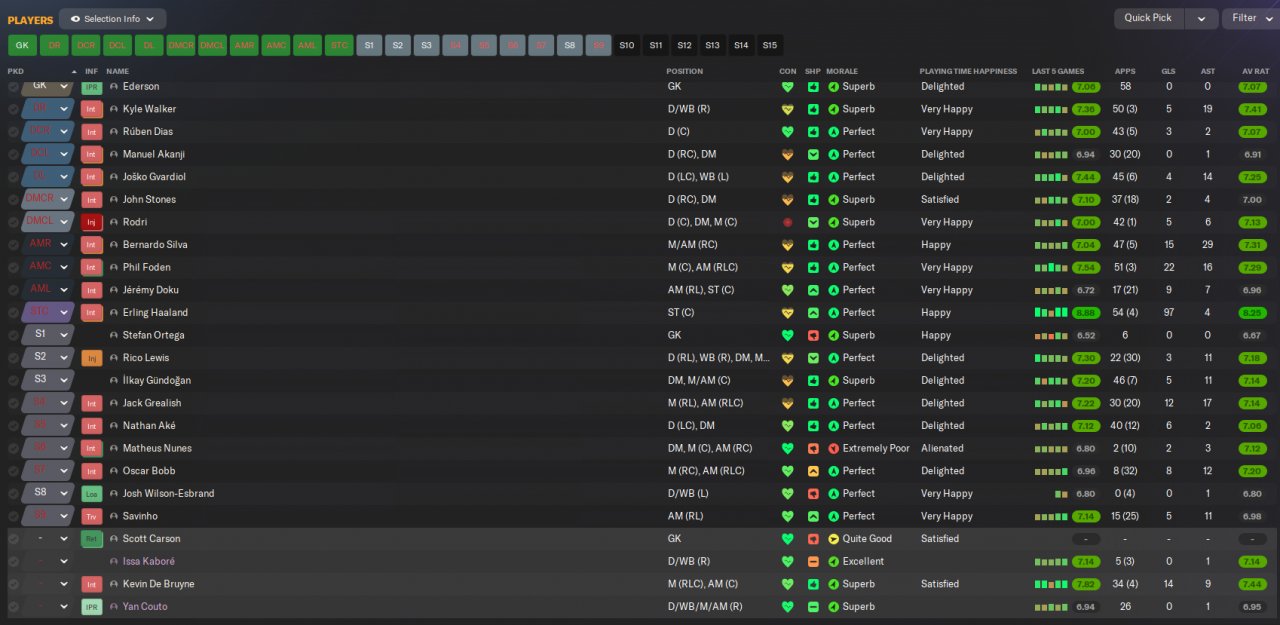This screenshot has height=625, width=1280.
Task: Sort by the PKD column header
Action: [x=16, y=71]
